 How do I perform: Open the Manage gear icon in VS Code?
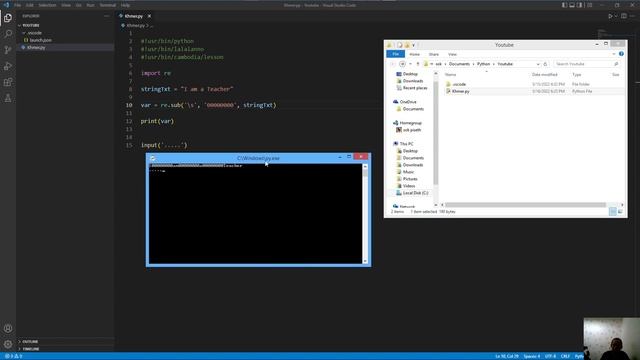(x=8, y=344)
